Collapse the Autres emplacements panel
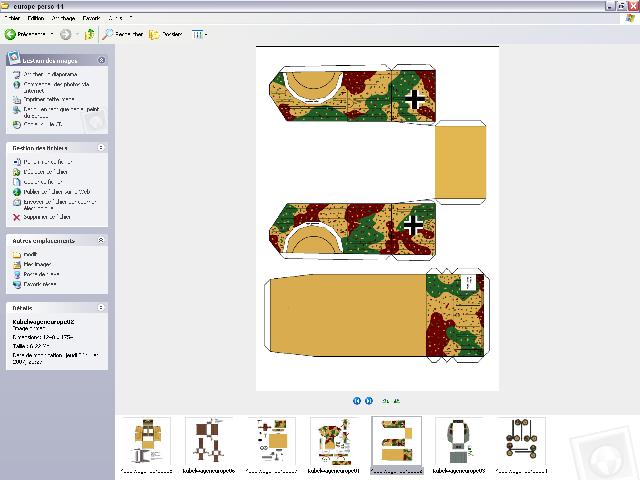Image resolution: width=640 pixels, height=480 pixels. [x=101, y=240]
